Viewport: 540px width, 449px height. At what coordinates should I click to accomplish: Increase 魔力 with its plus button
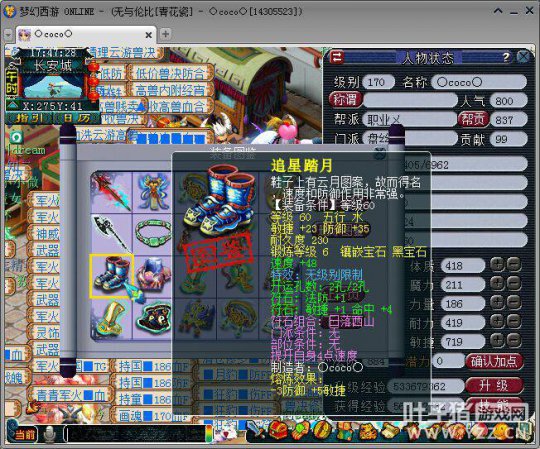coord(497,284)
